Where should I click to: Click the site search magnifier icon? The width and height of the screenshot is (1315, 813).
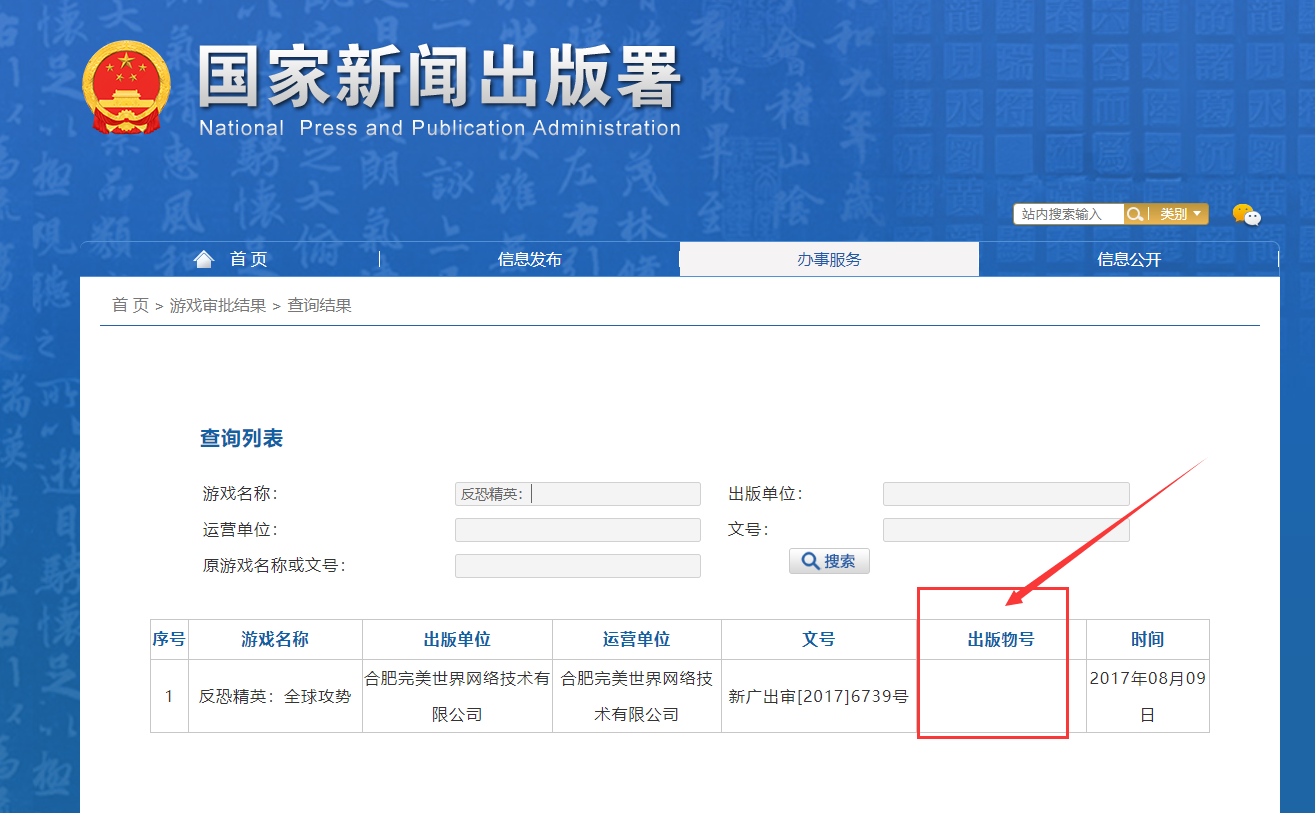(x=1135, y=214)
